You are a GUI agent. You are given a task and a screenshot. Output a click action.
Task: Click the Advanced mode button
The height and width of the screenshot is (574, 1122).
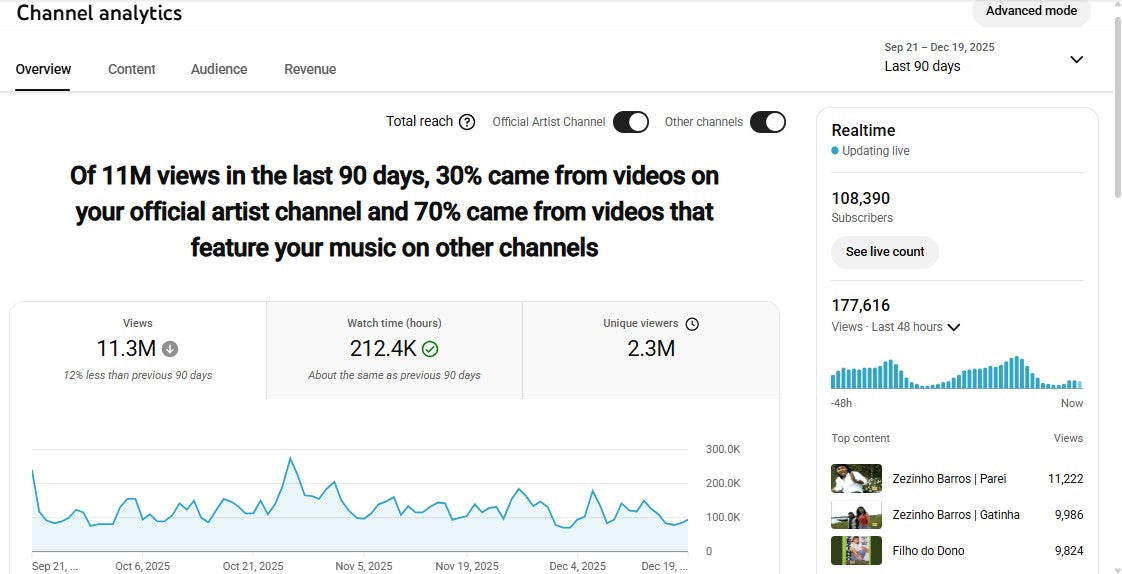coord(1031,11)
